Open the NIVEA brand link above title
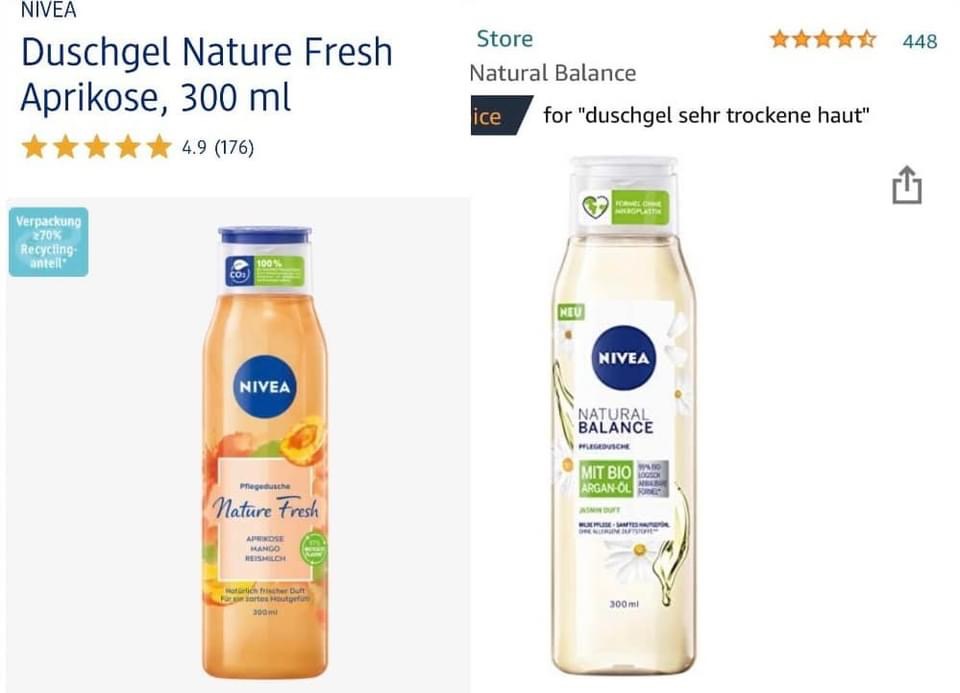Image resolution: width=960 pixels, height=693 pixels. (x=48, y=10)
